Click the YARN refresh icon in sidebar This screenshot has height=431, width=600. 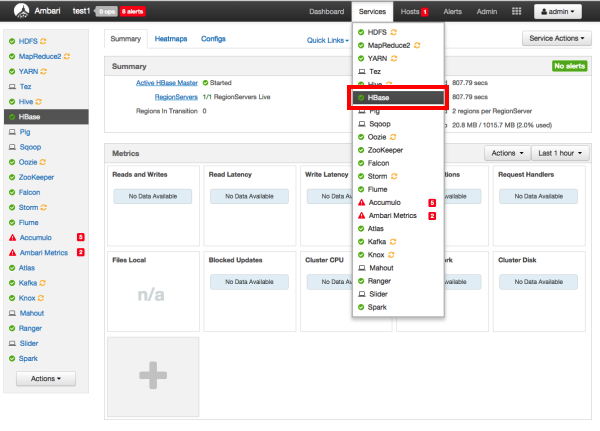pyautogui.click(x=44, y=71)
